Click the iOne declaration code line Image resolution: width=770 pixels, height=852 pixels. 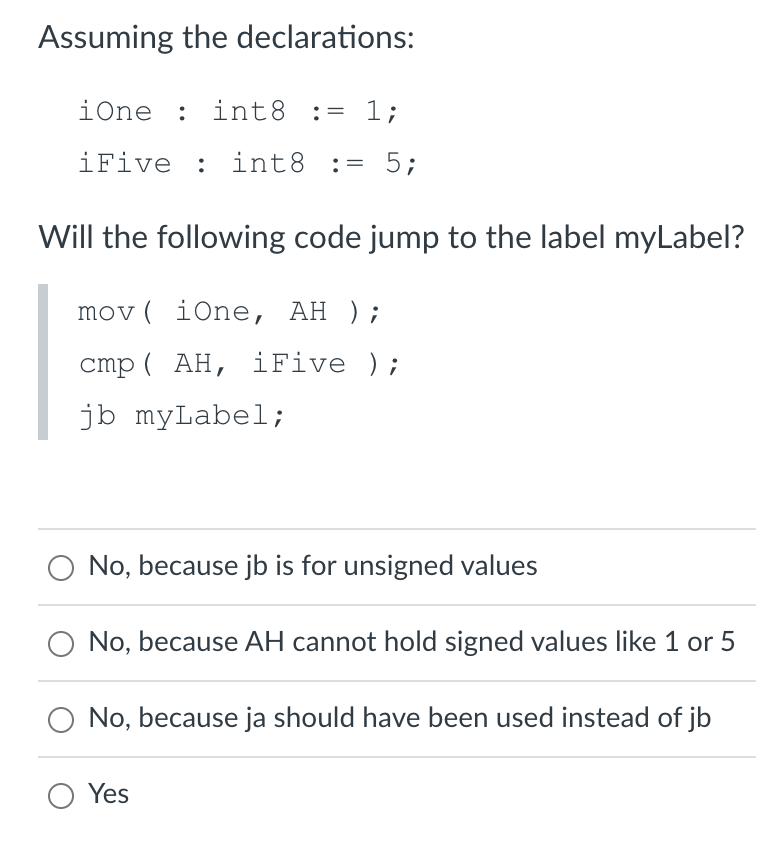[239, 111]
